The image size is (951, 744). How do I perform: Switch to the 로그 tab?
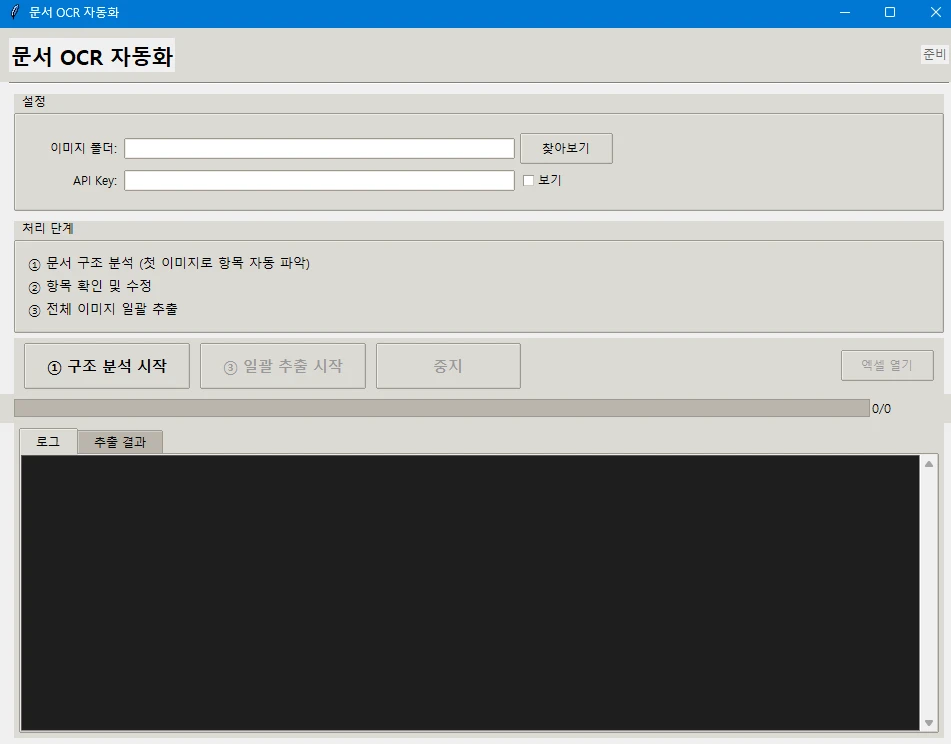tap(49, 441)
